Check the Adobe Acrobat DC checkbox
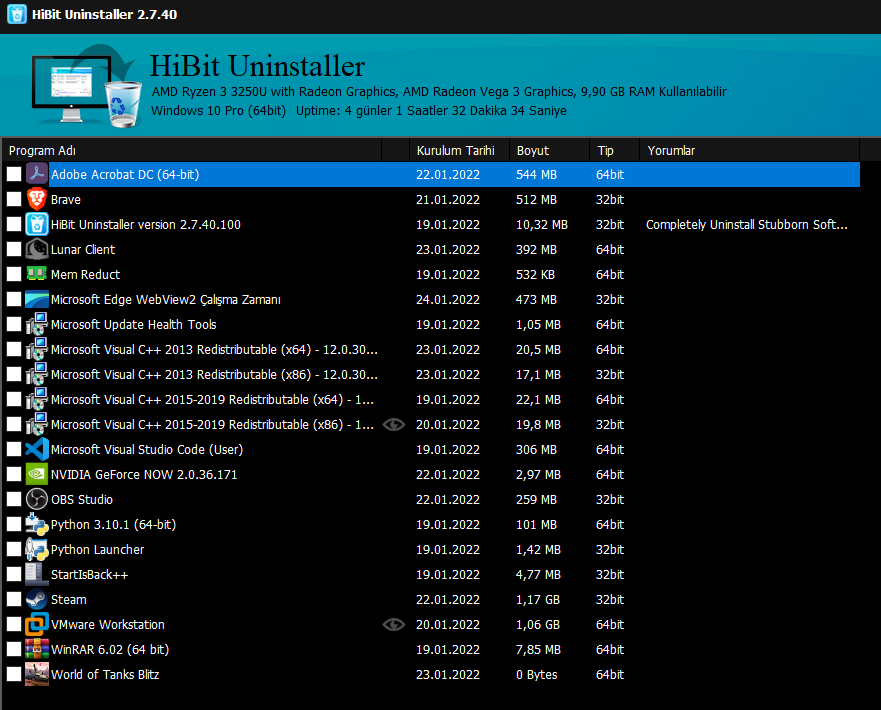This screenshot has height=710, width=881. coord(14,174)
